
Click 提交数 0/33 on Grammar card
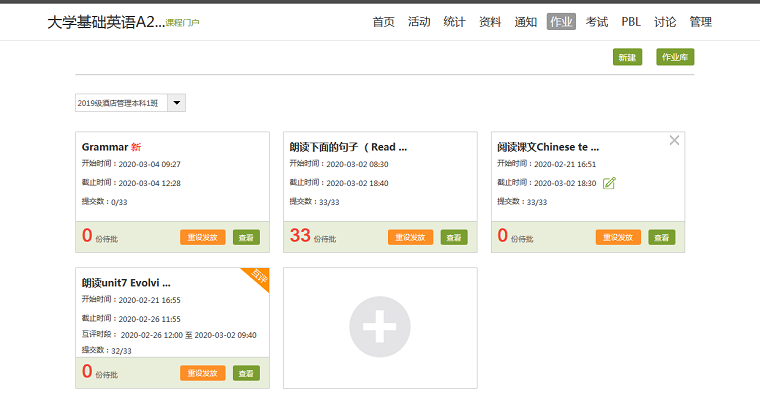pyautogui.click(x=104, y=202)
